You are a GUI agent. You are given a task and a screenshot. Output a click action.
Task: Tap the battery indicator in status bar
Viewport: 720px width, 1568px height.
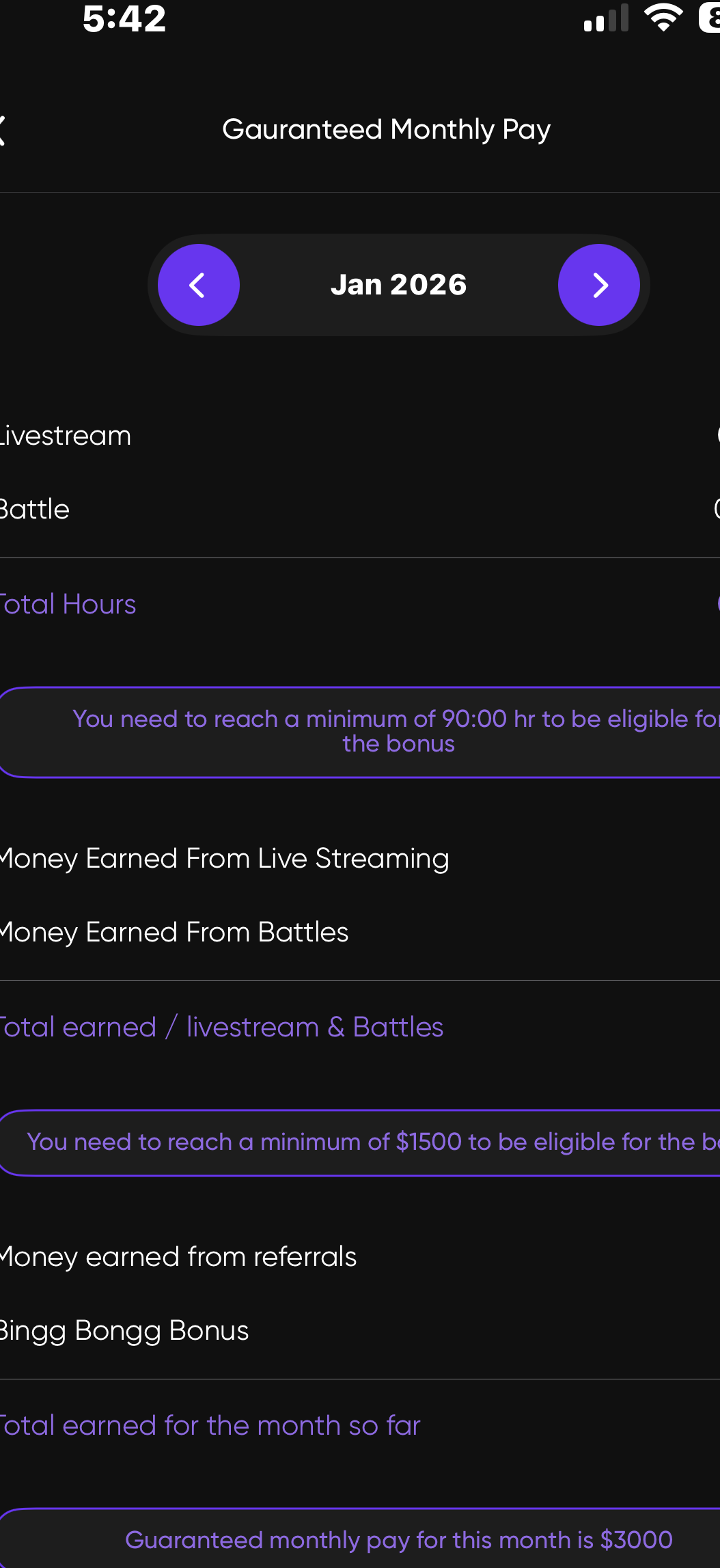pyautogui.click(x=709, y=17)
